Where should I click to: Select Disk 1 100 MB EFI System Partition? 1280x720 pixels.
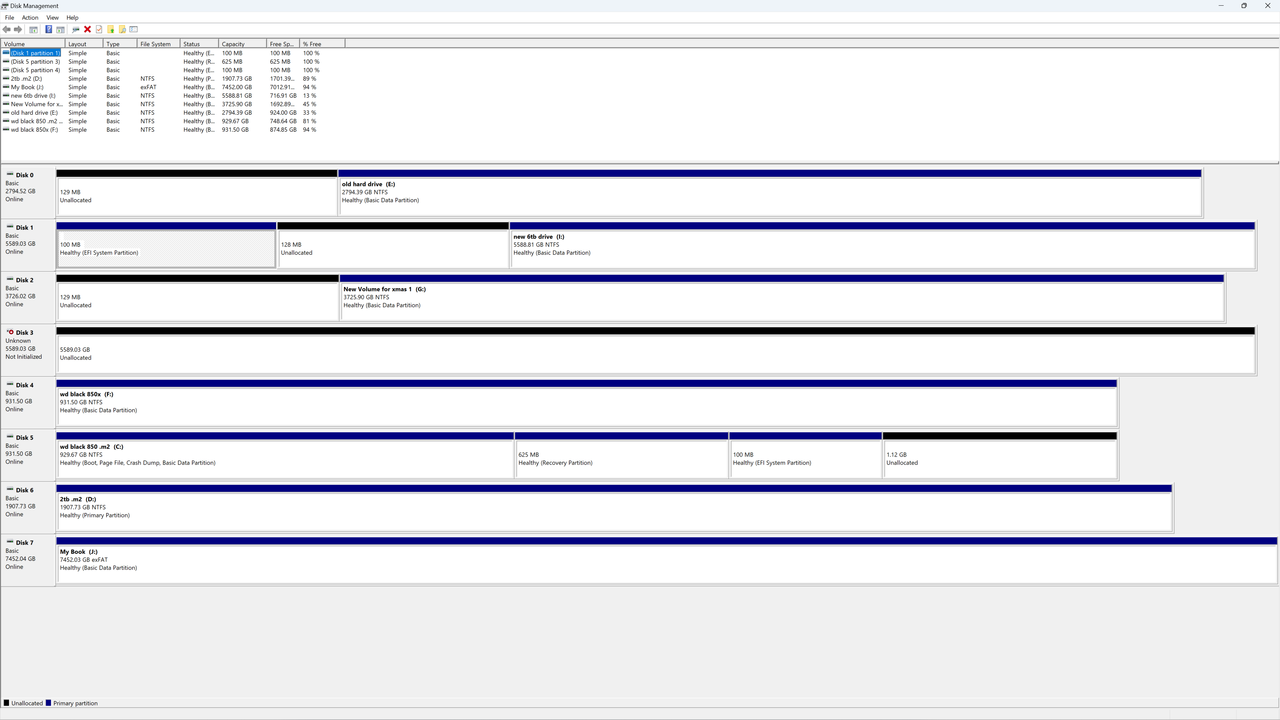166,245
